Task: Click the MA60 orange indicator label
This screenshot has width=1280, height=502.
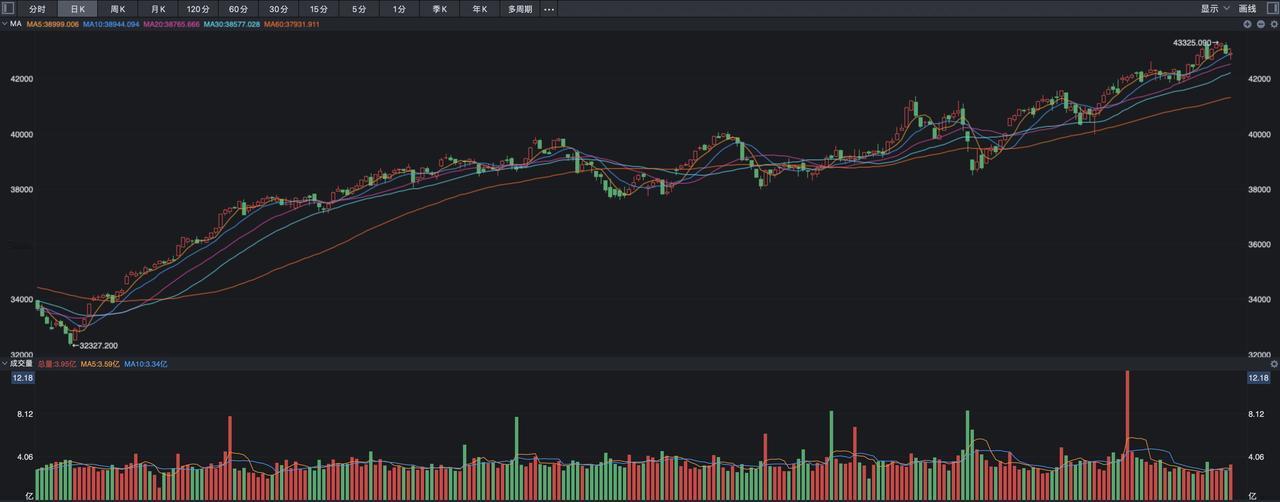Action: click(292, 23)
